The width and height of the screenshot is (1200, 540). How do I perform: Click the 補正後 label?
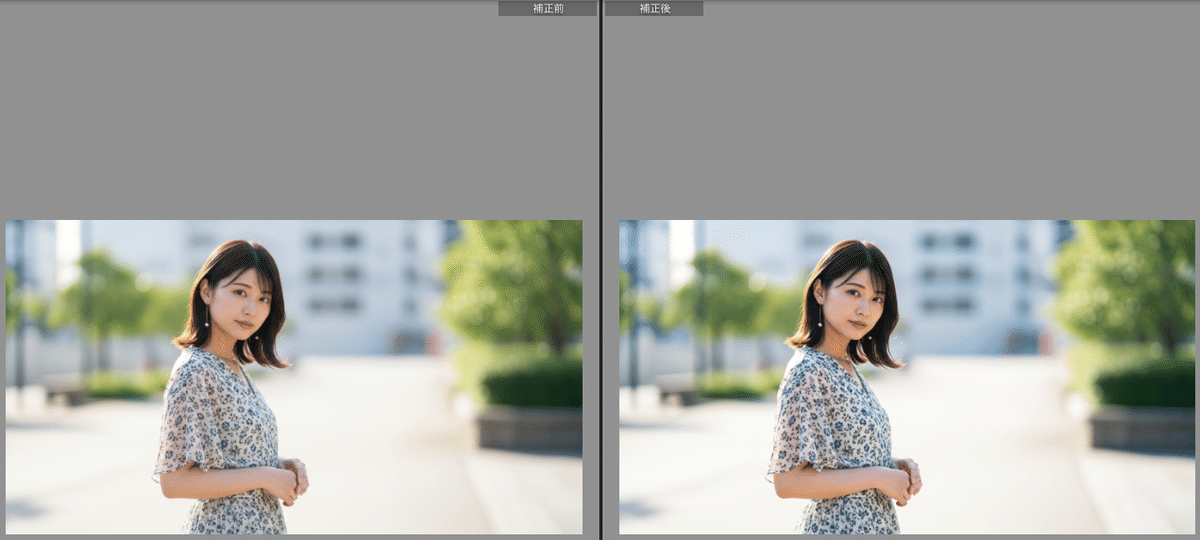(654, 8)
